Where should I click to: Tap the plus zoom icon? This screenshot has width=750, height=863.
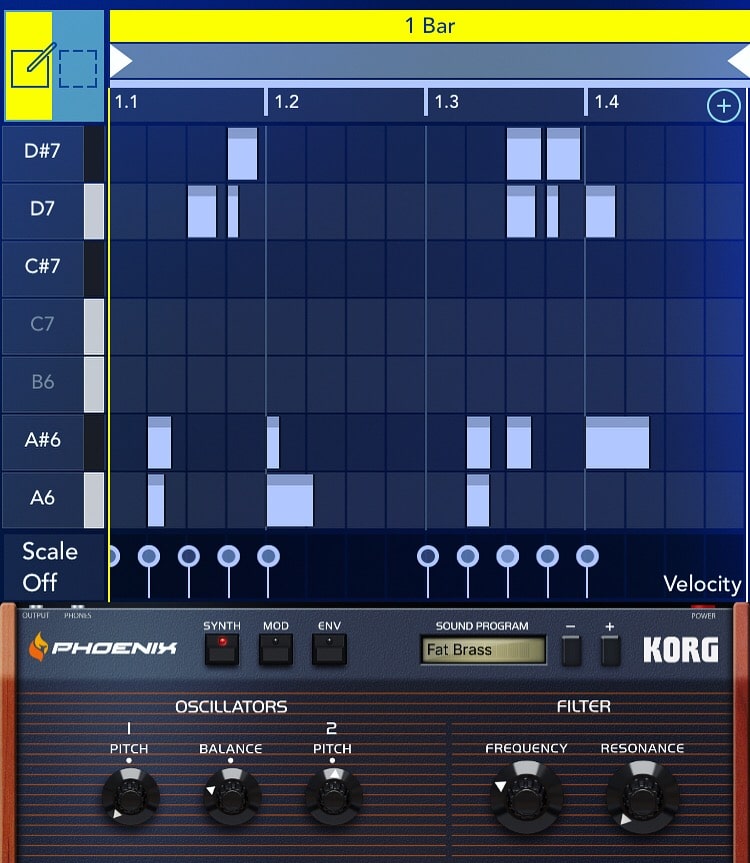tap(723, 105)
